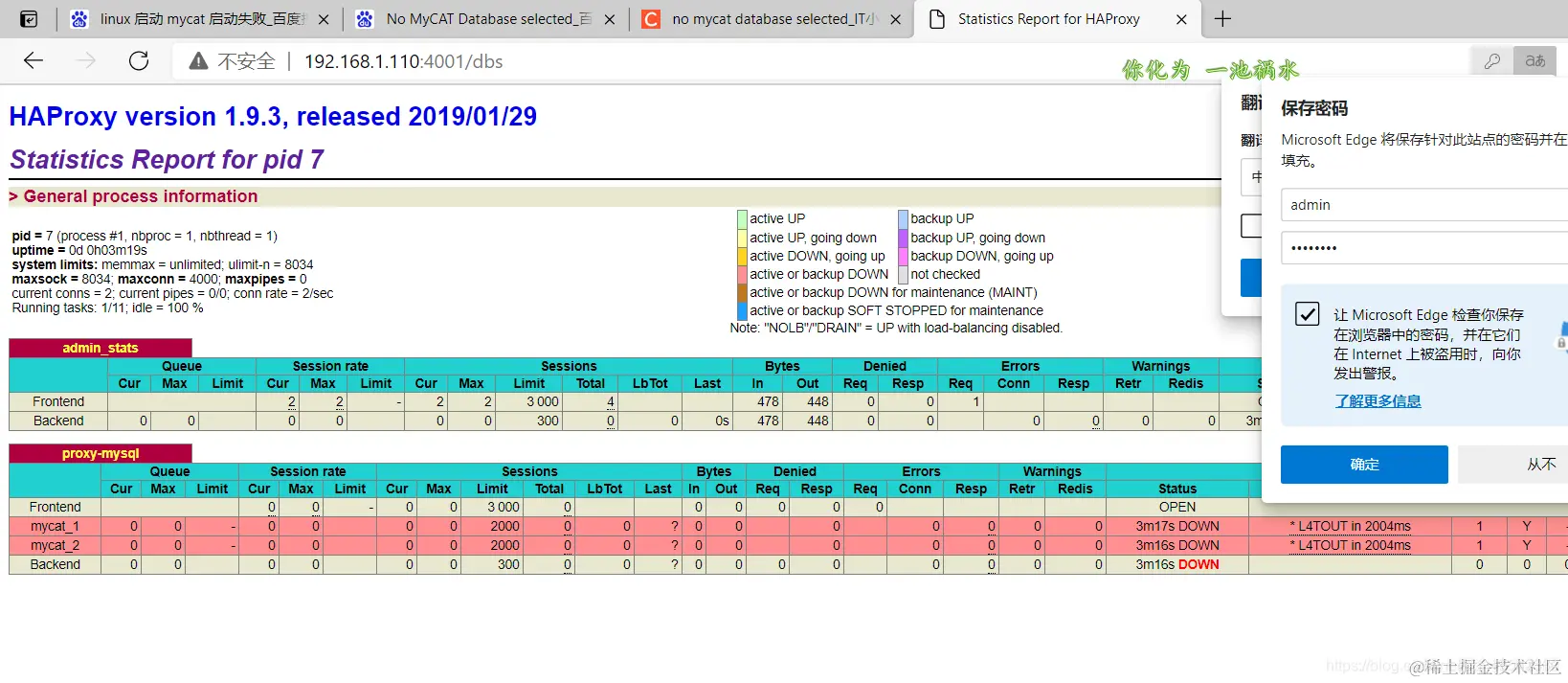Open the 了解更多信息 link
Image resolution: width=1568 pixels, height=683 pixels.
click(x=1378, y=400)
